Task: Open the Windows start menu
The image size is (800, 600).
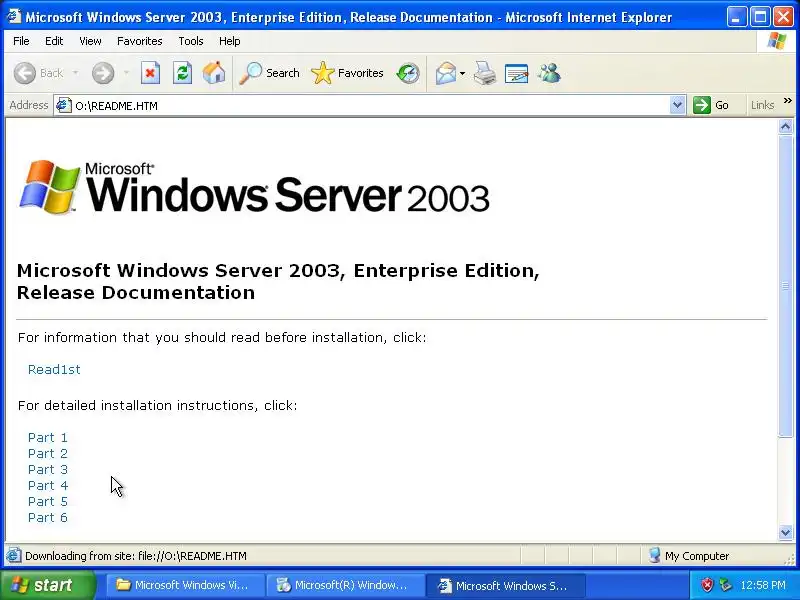Action: tap(47, 585)
